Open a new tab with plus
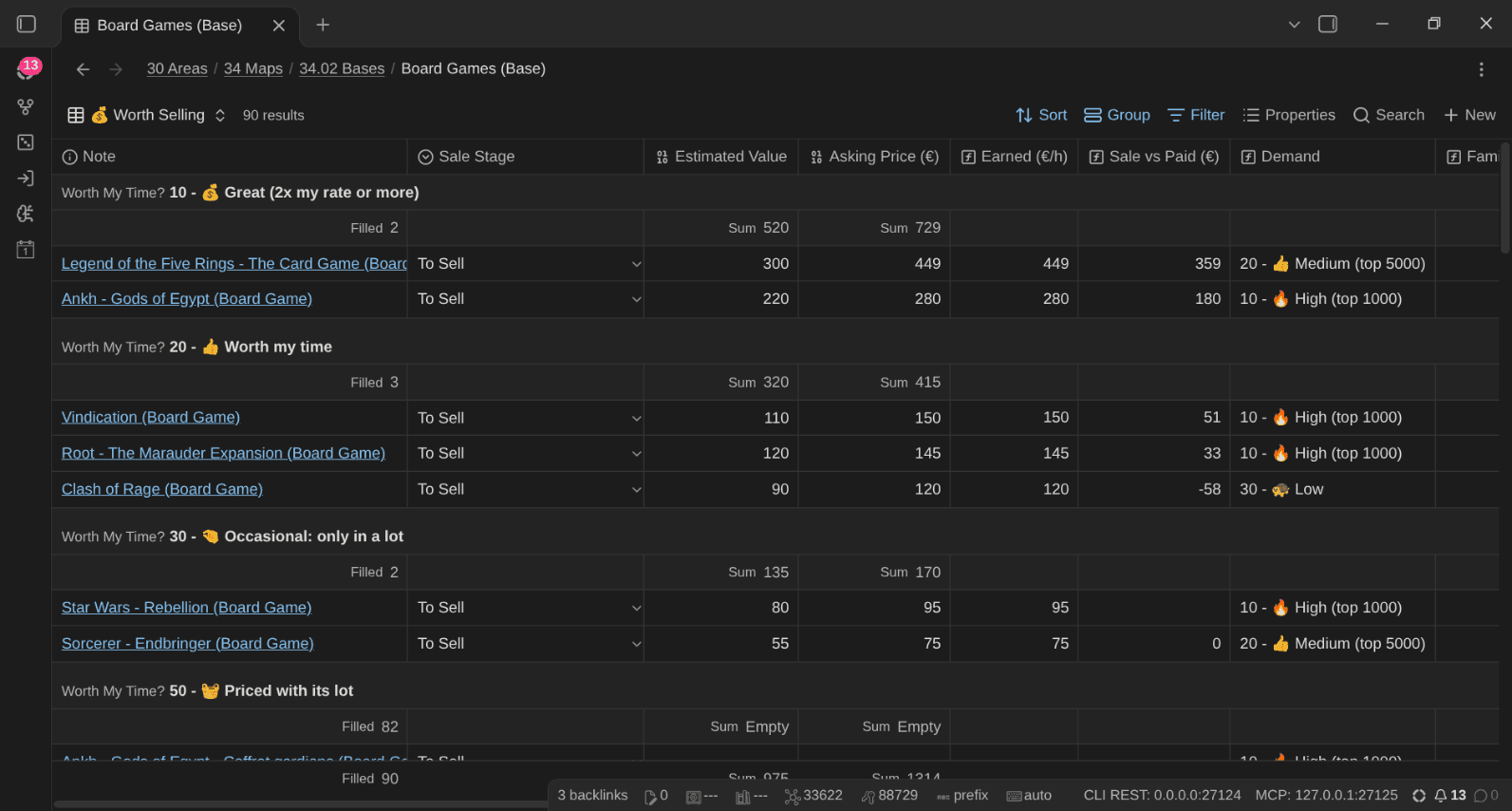 [x=323, y=25]
